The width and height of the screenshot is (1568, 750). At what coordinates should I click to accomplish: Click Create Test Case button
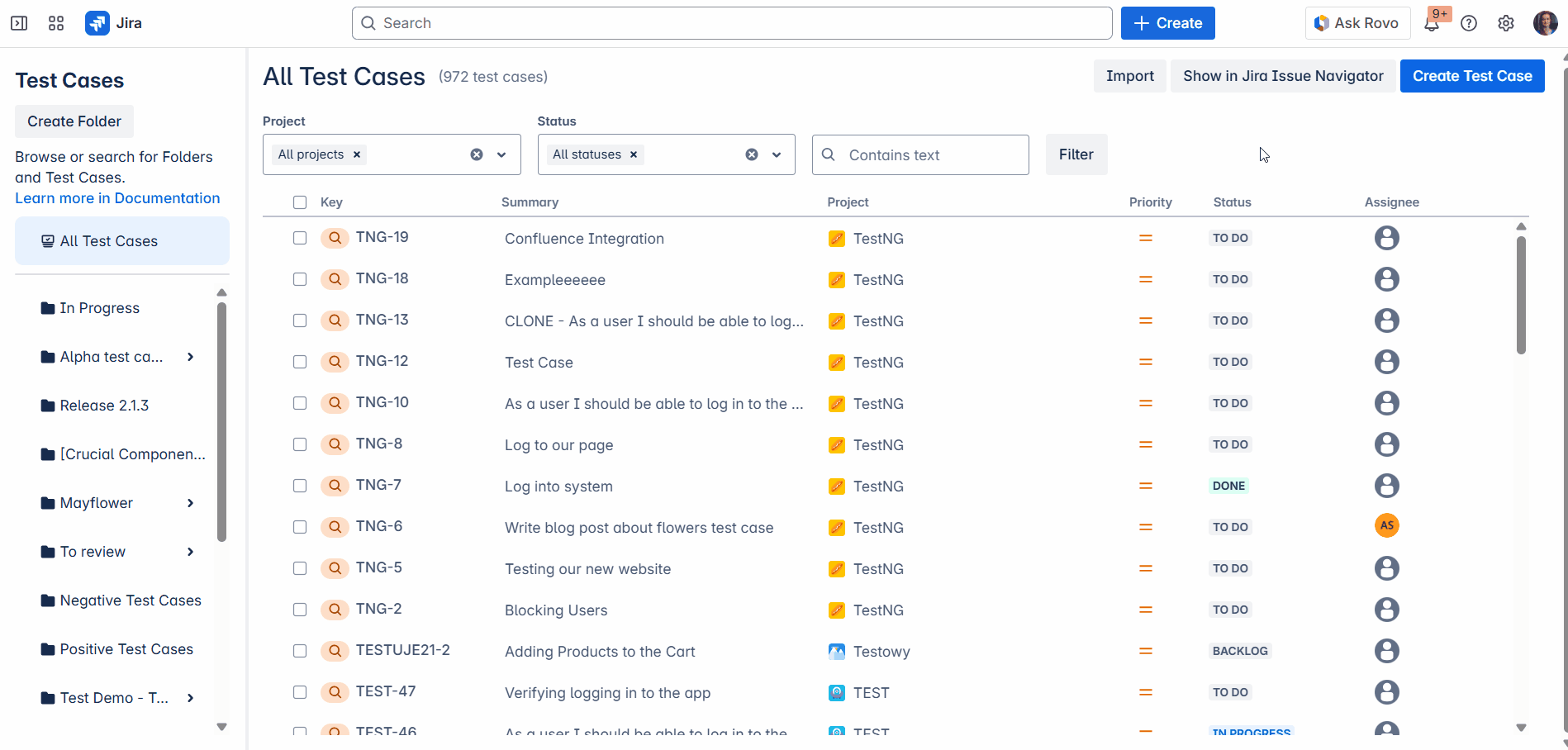[x=1472, y=76]
